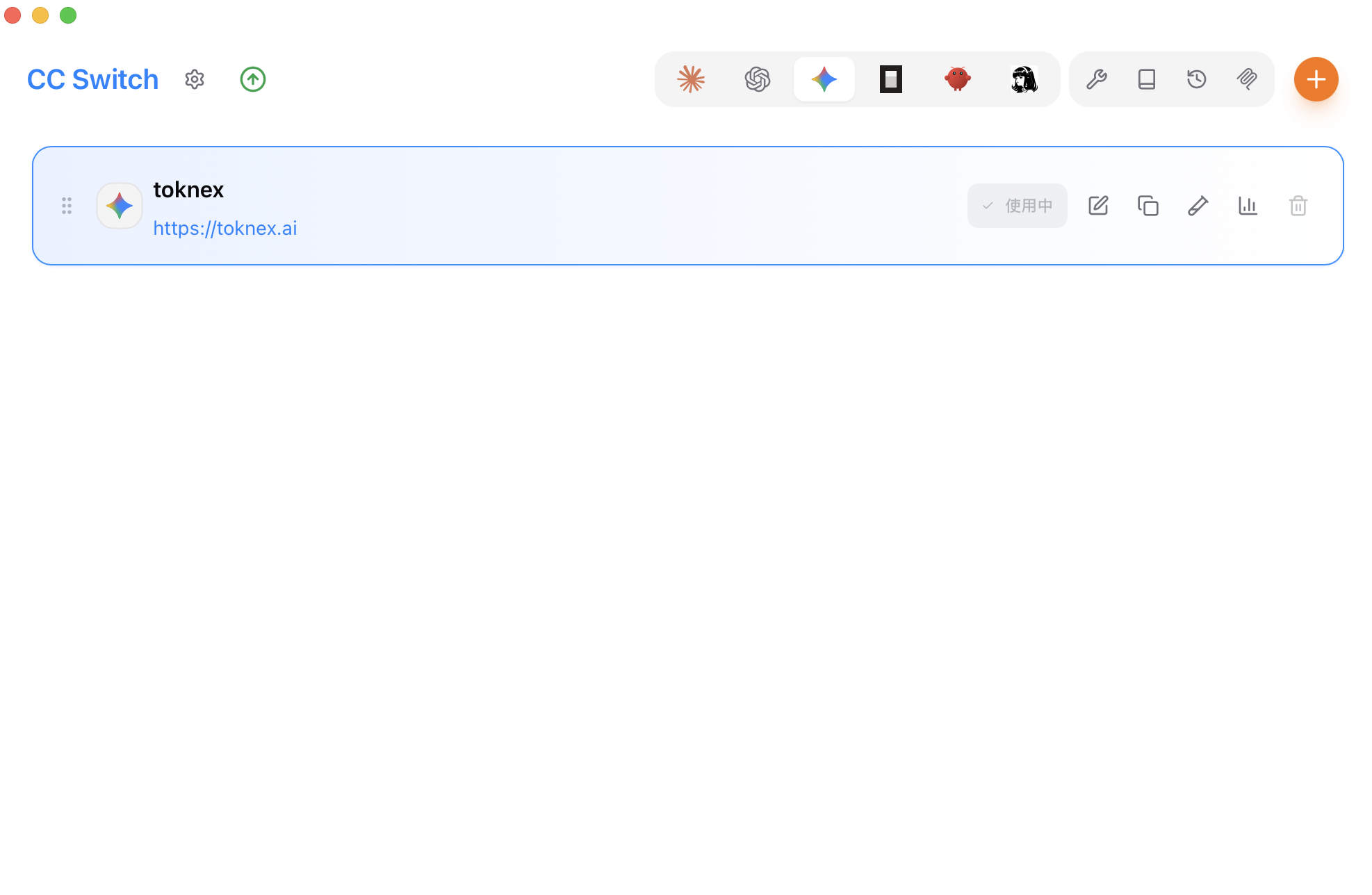This screenshot has width=1372, height=895.
Task: Select the red robot app tab
Action: tap(958, 79)
